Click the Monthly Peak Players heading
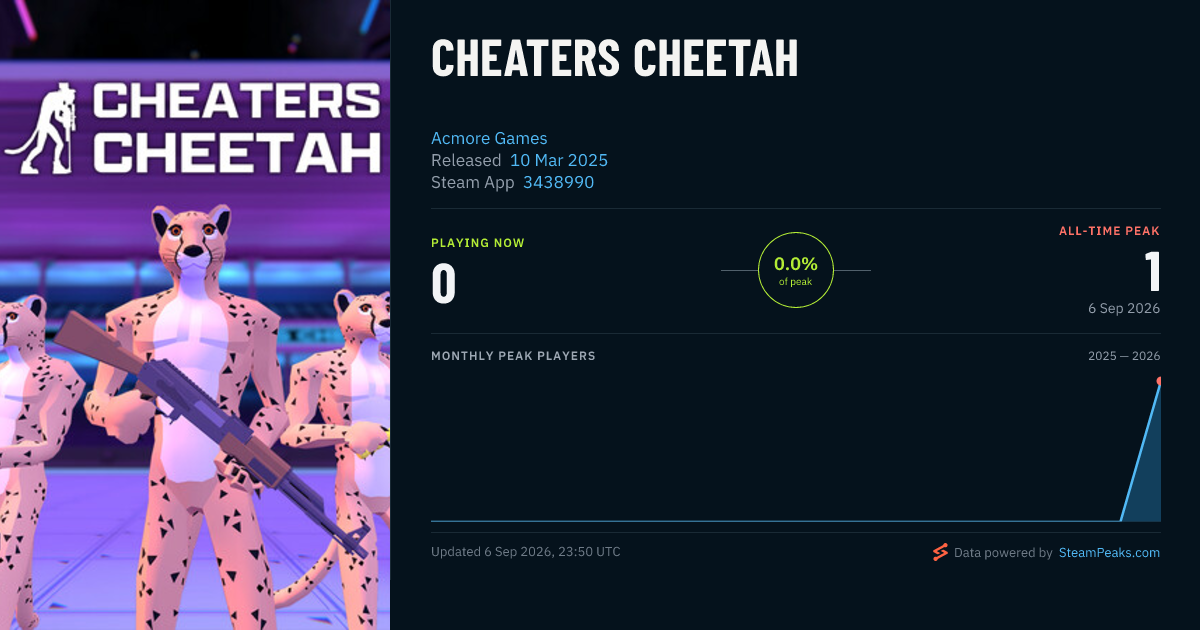This screenshot has width=1200, height=630. pyautogui.click(x=513, y=356)
